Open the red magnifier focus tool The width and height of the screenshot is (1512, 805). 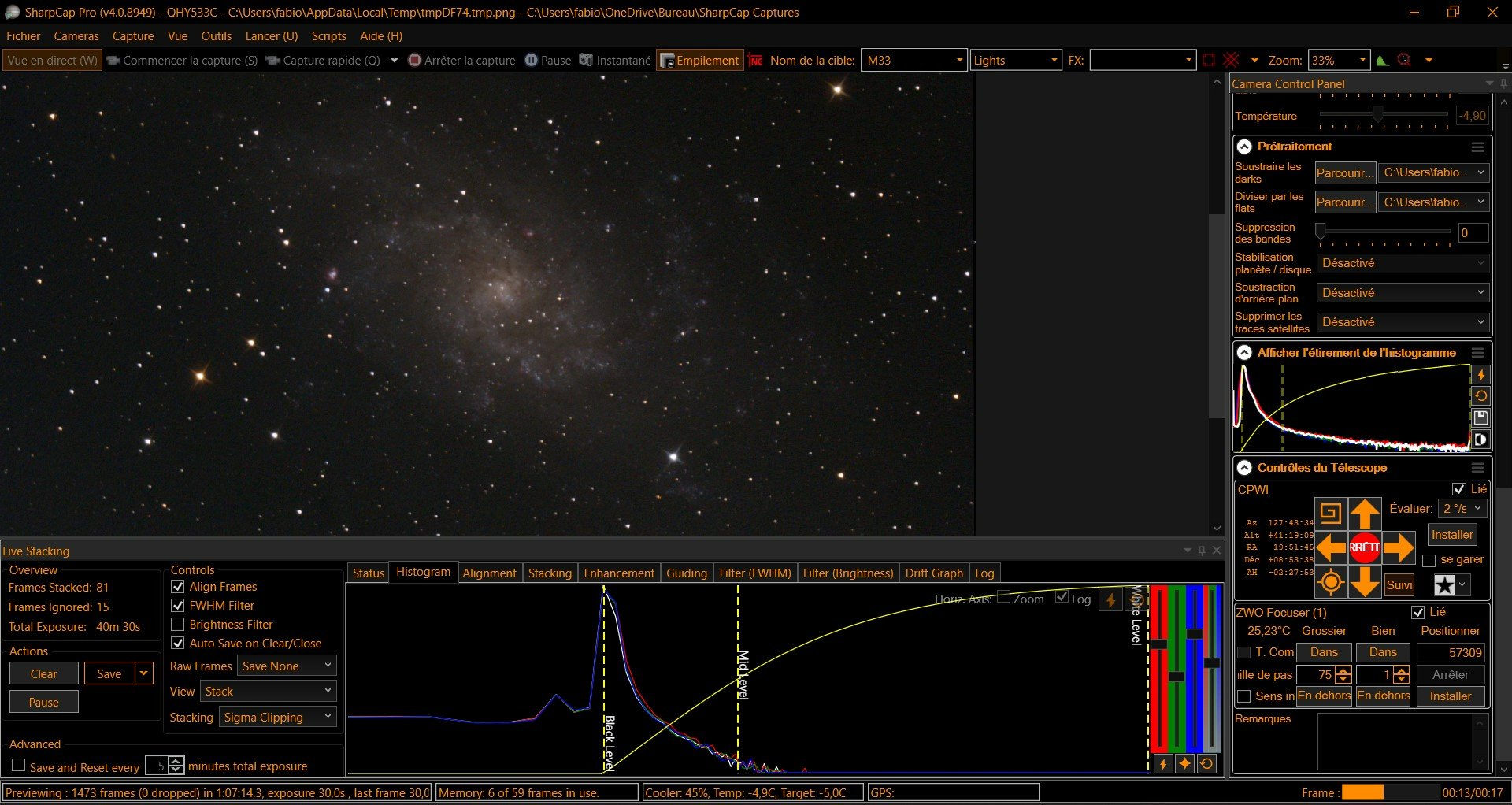coord(1404,60)
